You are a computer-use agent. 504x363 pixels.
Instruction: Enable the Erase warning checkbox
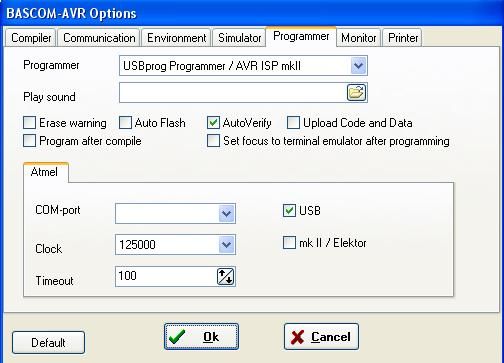(29, 123)
